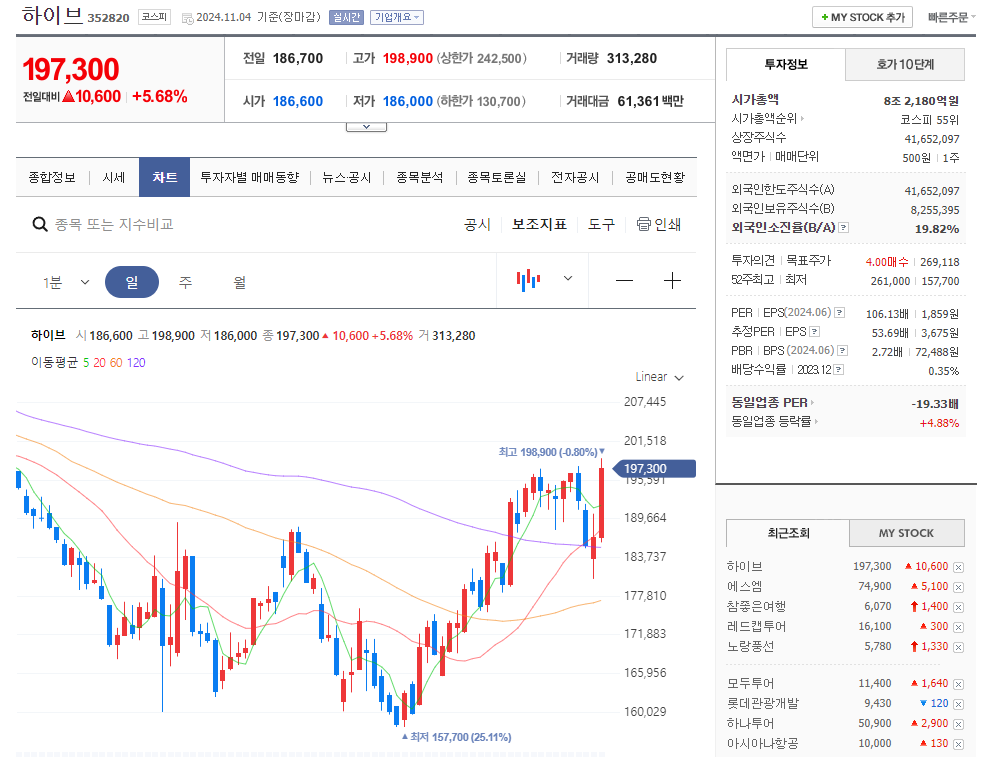Click the calendar icon beside 2024.11.04

pos(187,18)
